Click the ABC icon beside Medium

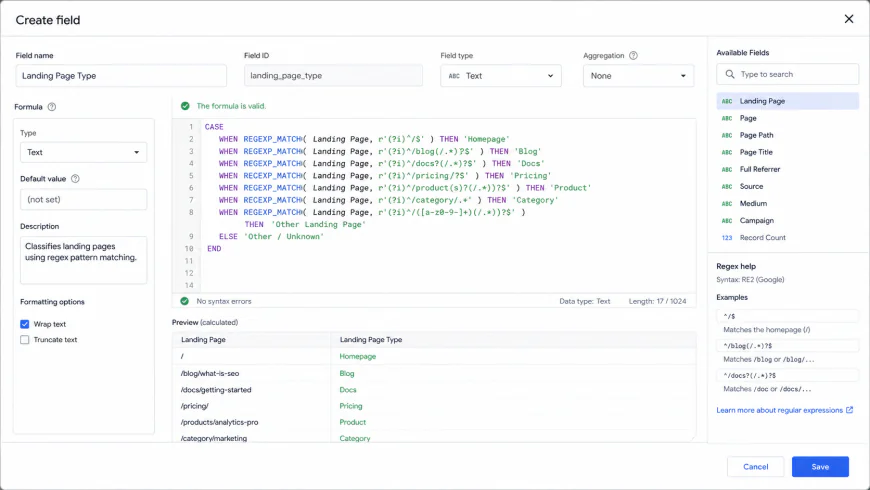tap(727, 204)
